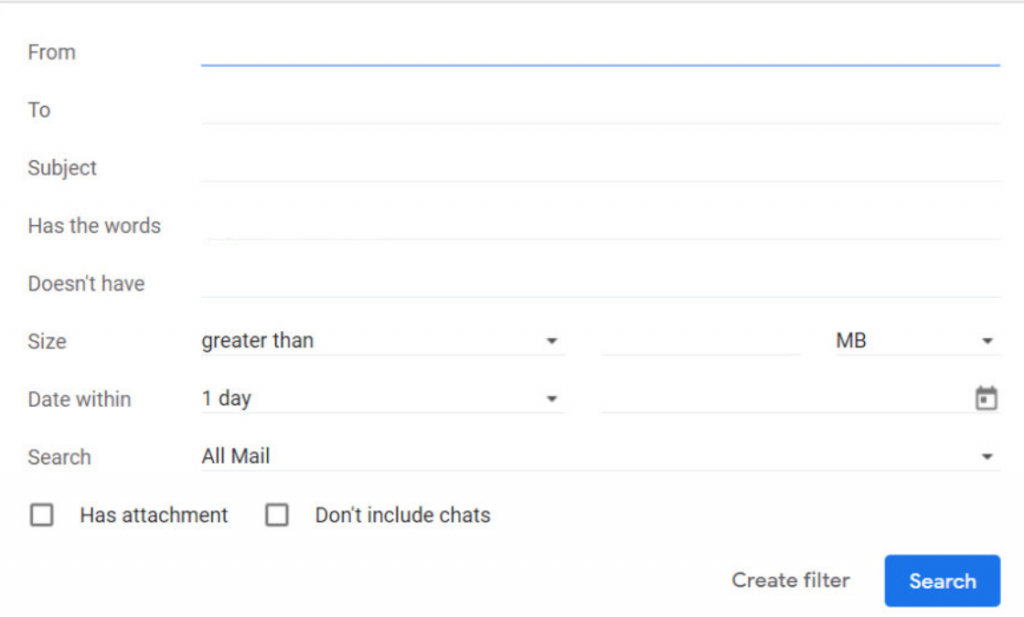Click the date input field beside the calendar icon

click(x=784, y=398)
